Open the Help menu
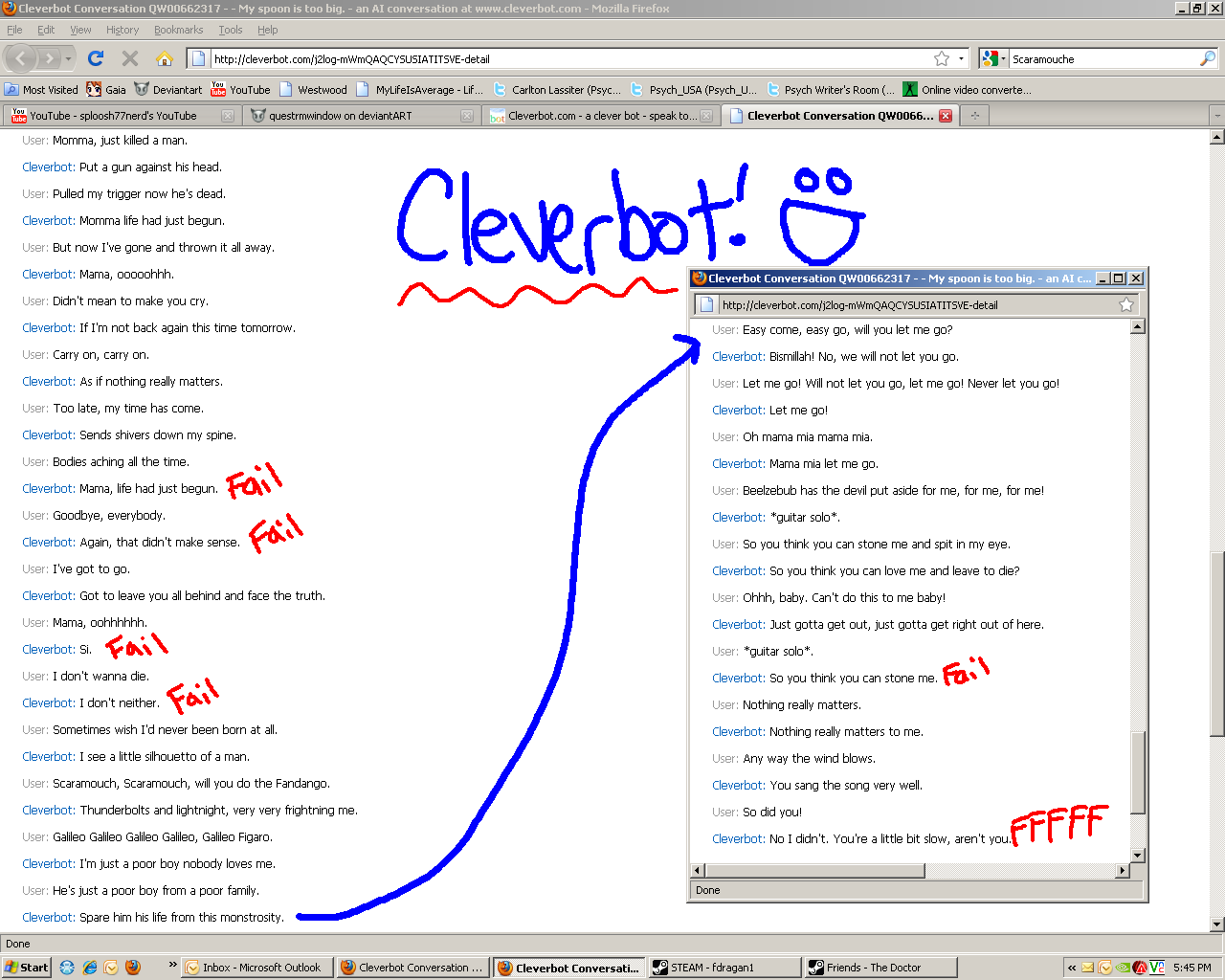Viewport: 1225px width, 980px height. coord(268,30)
